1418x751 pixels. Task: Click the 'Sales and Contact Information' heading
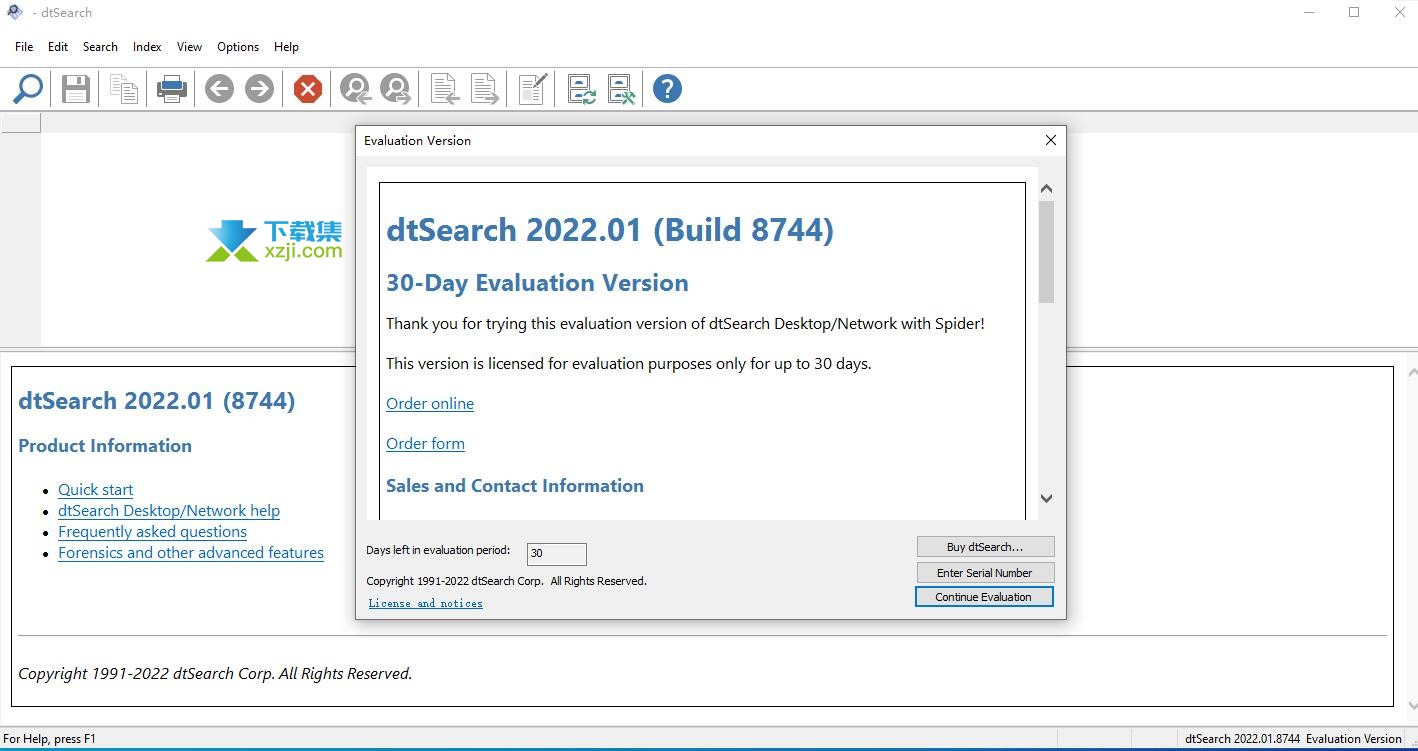(515, 486)
